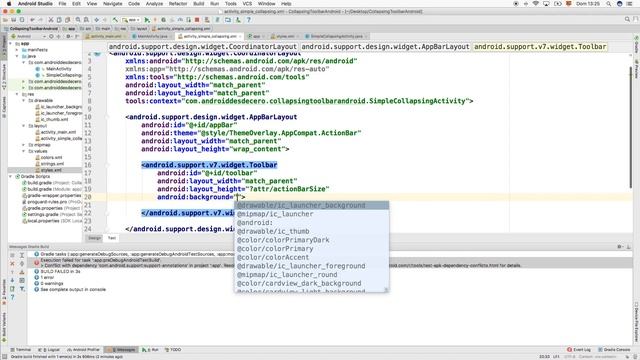The height and width of the screenshot is (360, 640).
Task: Open the Refactor menu
Action: pyautogui.click(x=178, y=4)
